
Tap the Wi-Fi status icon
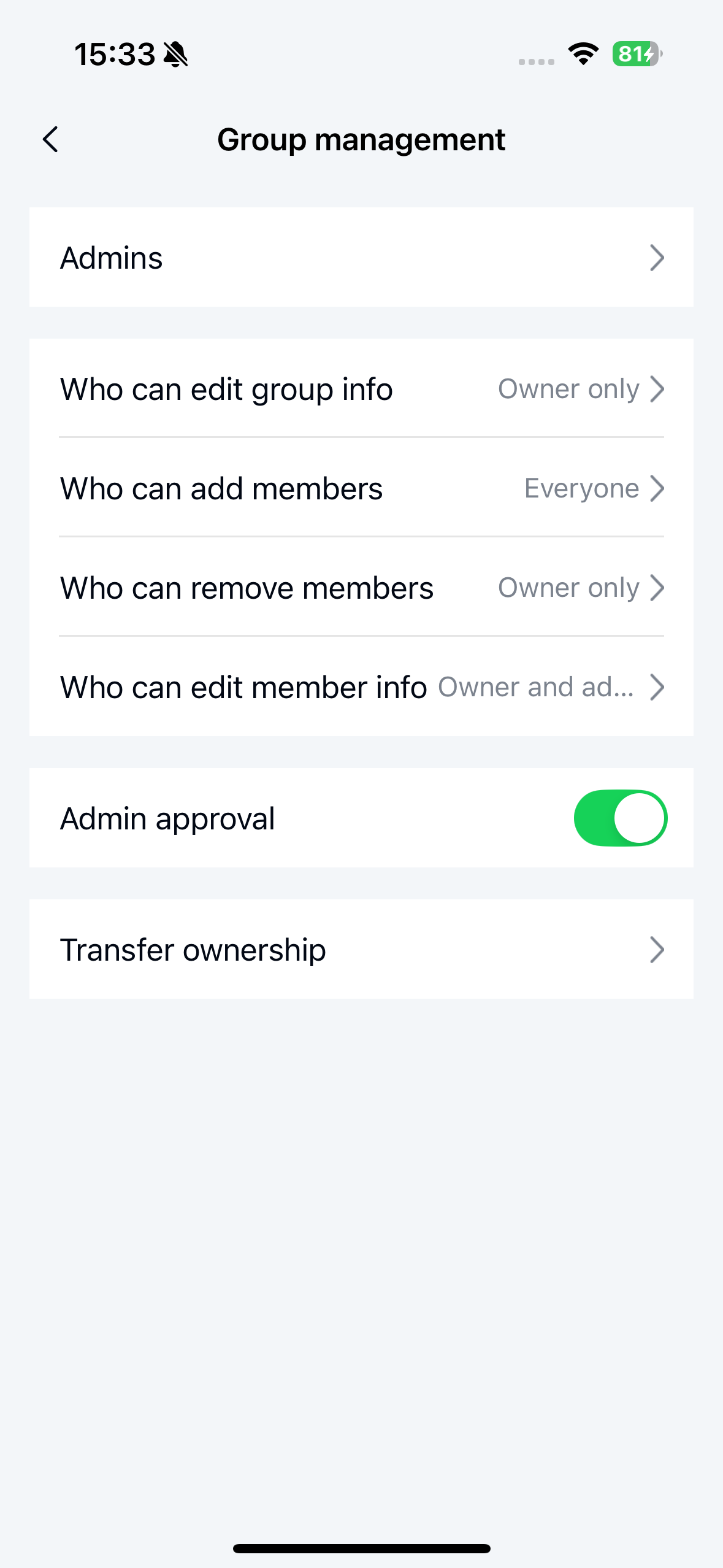(x=583, y=54)
